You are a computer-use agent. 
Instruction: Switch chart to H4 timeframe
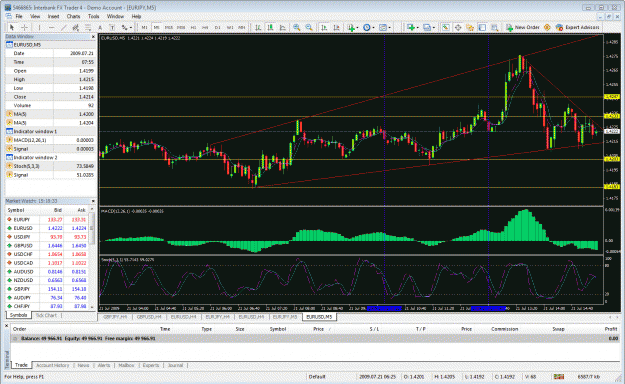(x=205, y=27)
